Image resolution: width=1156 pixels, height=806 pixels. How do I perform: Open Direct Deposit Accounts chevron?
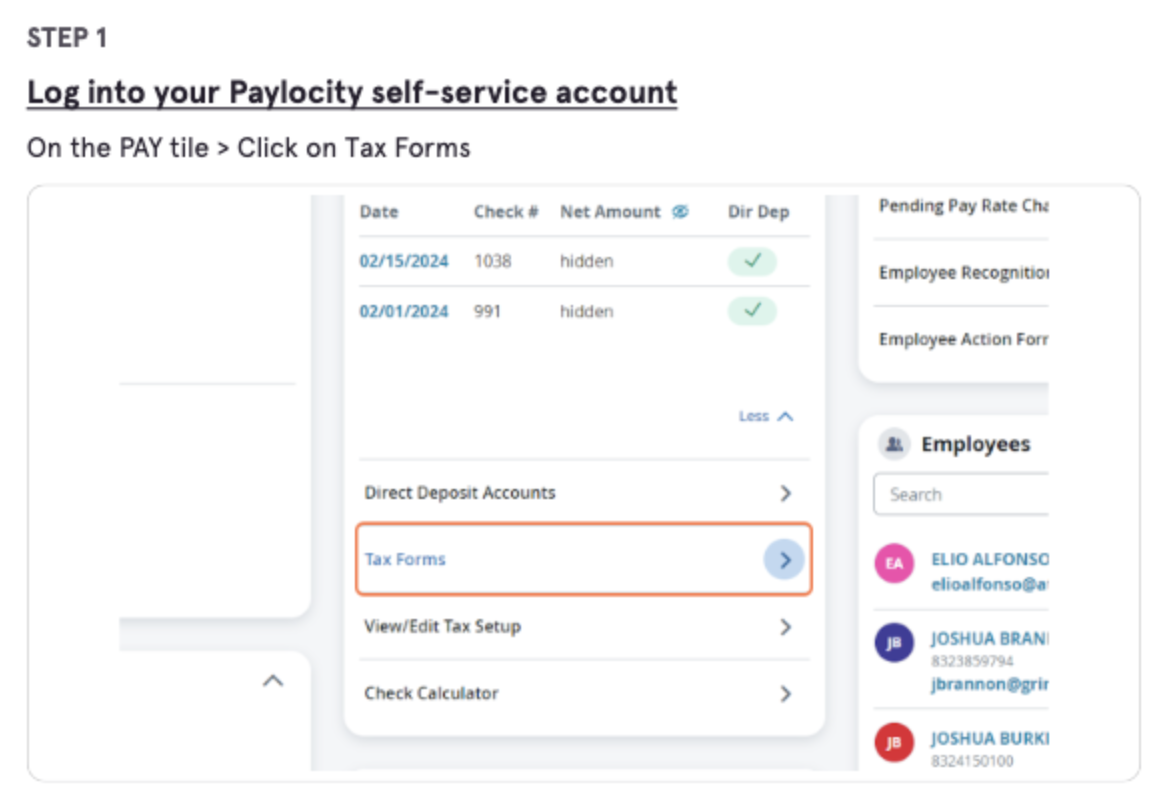coord(786,493)
